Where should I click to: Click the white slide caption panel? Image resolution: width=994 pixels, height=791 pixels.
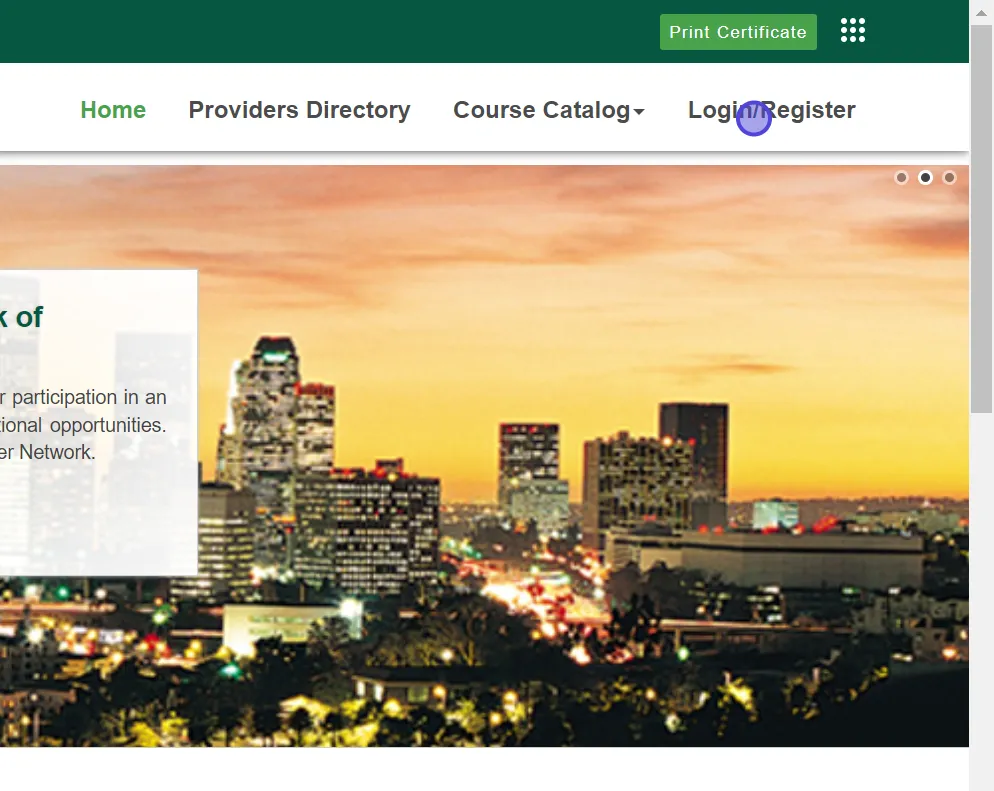[x=98, y=520]
